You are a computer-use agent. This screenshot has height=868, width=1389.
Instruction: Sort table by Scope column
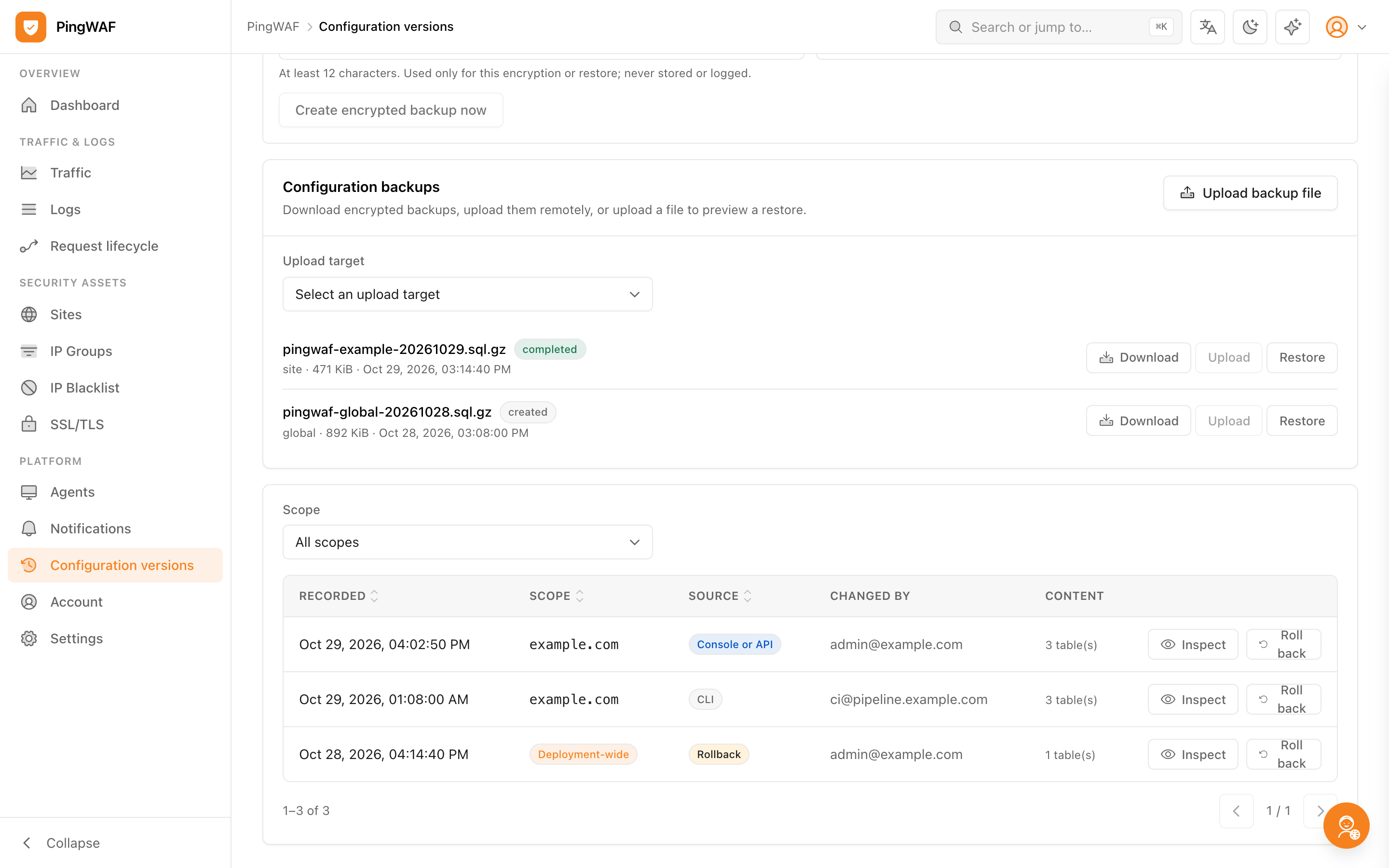click(x=556, y=596)
